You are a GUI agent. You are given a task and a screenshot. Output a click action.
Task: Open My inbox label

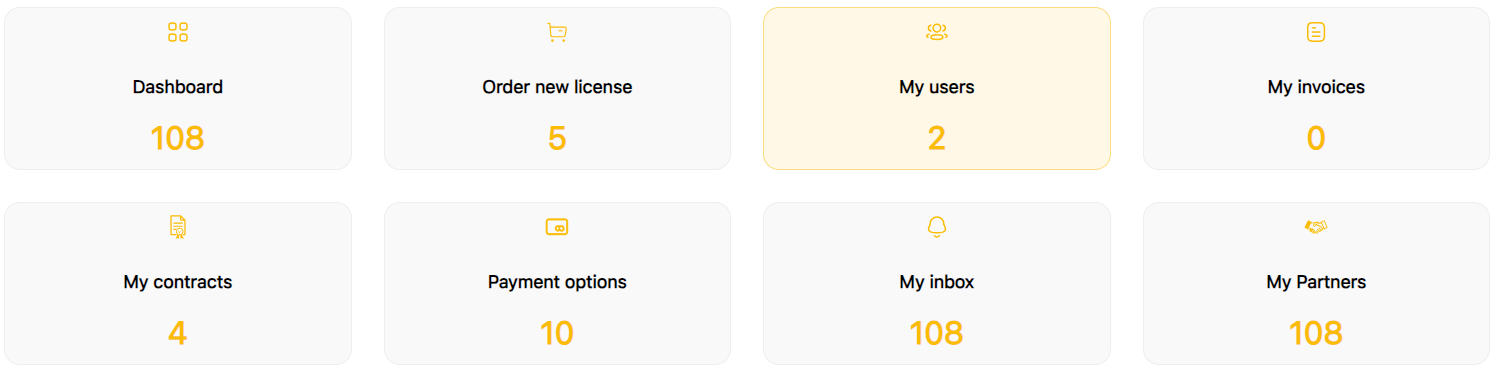click(x=937, y=282)
